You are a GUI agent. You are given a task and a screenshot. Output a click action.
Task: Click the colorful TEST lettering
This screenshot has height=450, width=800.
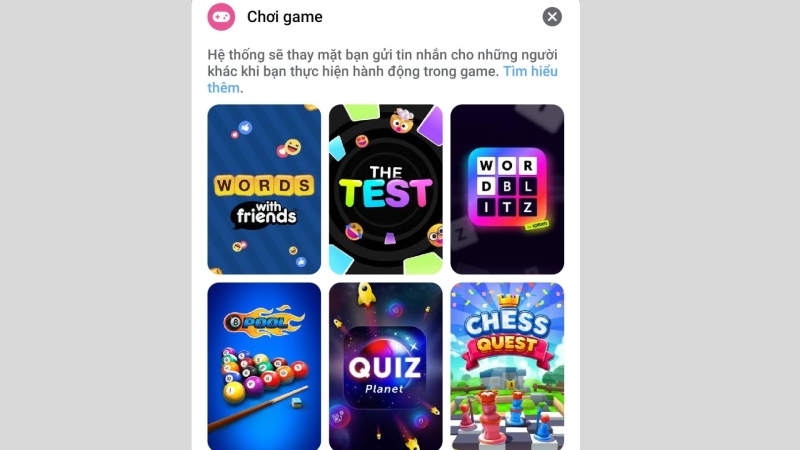(x=386, y=194)
